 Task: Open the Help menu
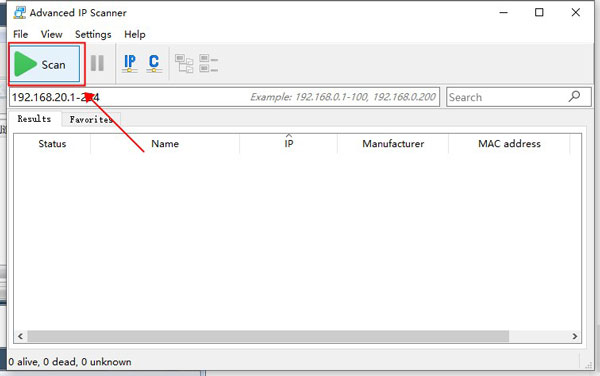pyautogui.click(x=135, y=34)
